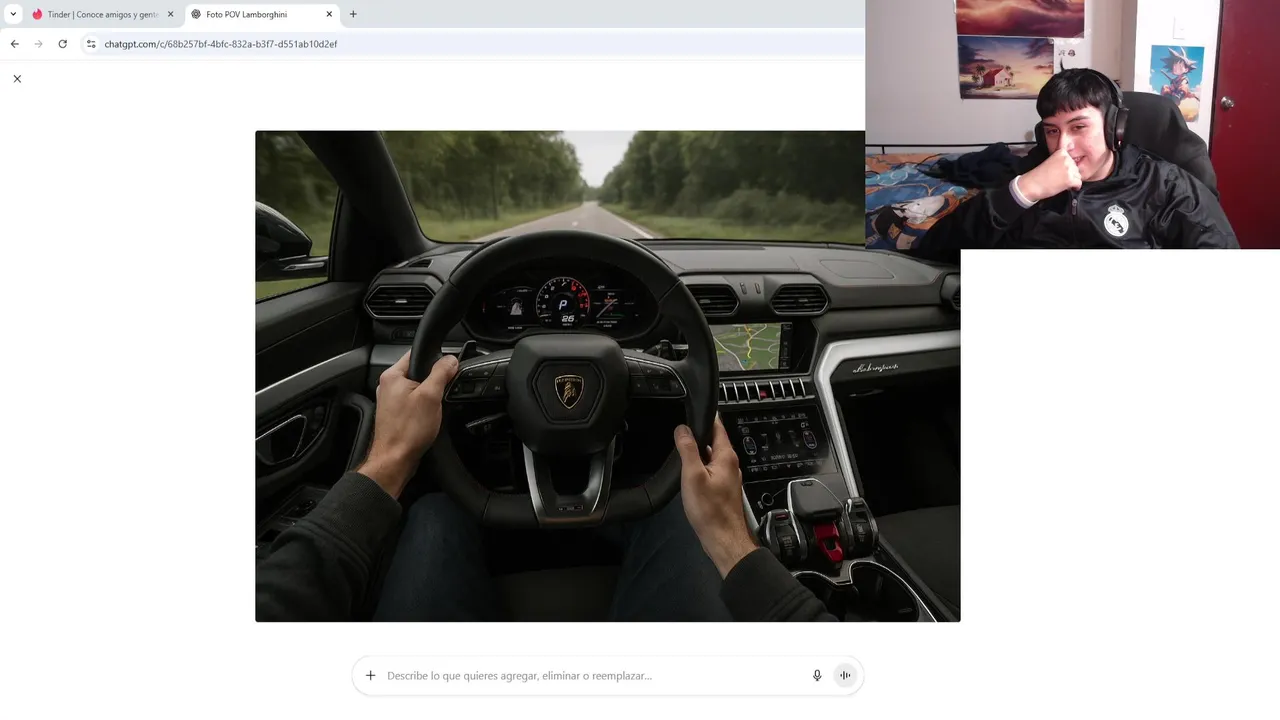Viewport: 1280px width, 720px height.
Task: Click the ChatGPT favicon on the active tab
Action: (x=196, y=14)
